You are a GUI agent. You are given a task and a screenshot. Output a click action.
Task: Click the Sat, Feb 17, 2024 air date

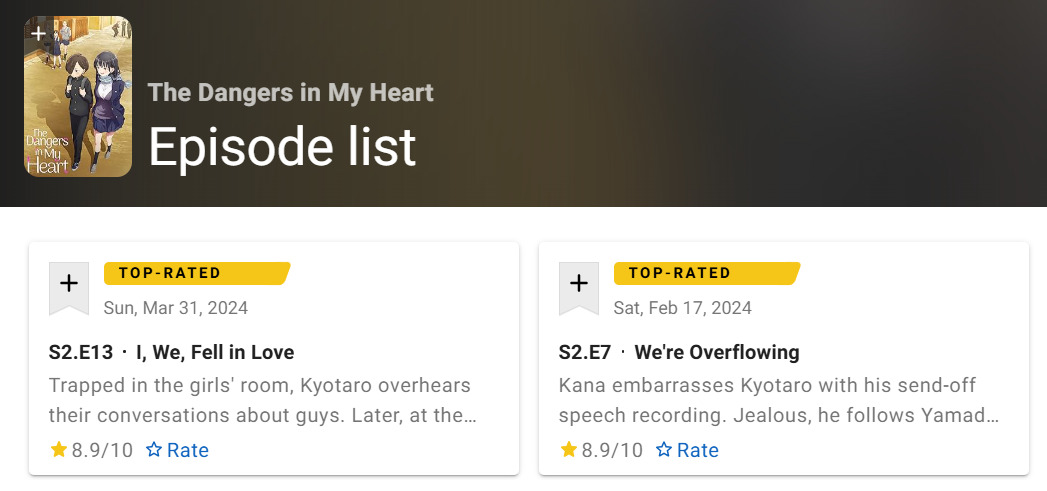tap(683, 307)
